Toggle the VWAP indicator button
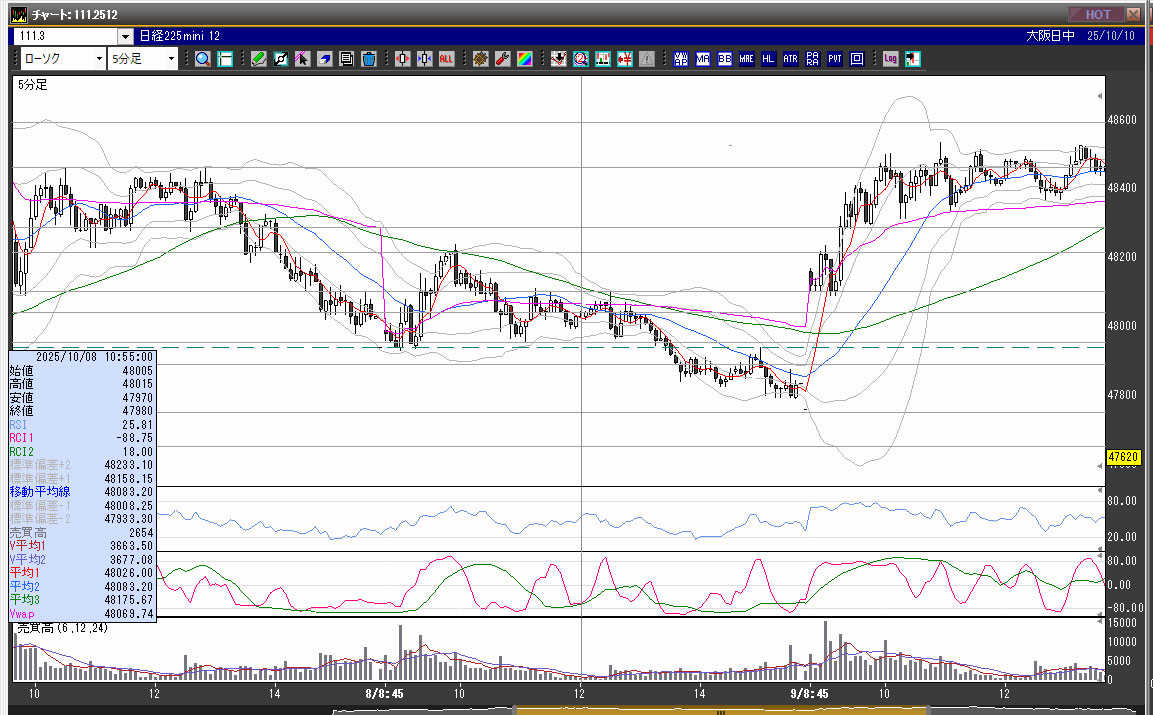The image size is (1153, 715). (x=681, y=59)
